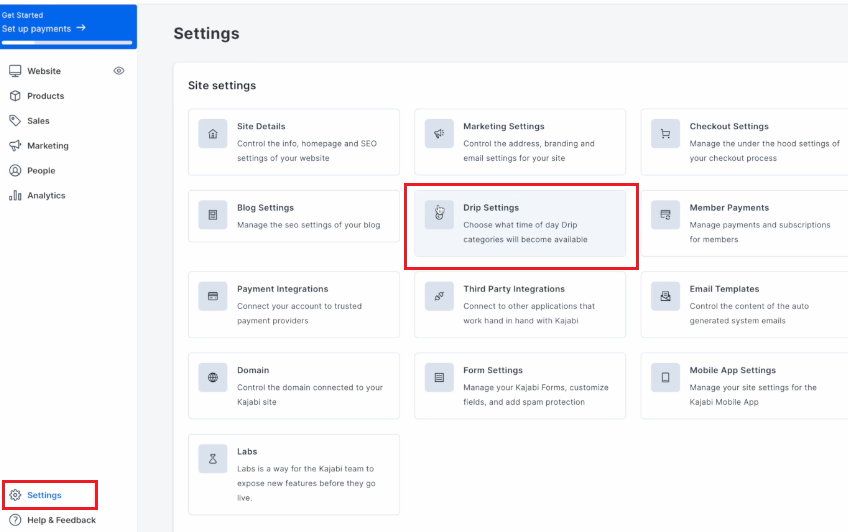
Task: Click the Marketing Settings megaphone icon
Action: point(439,134)
